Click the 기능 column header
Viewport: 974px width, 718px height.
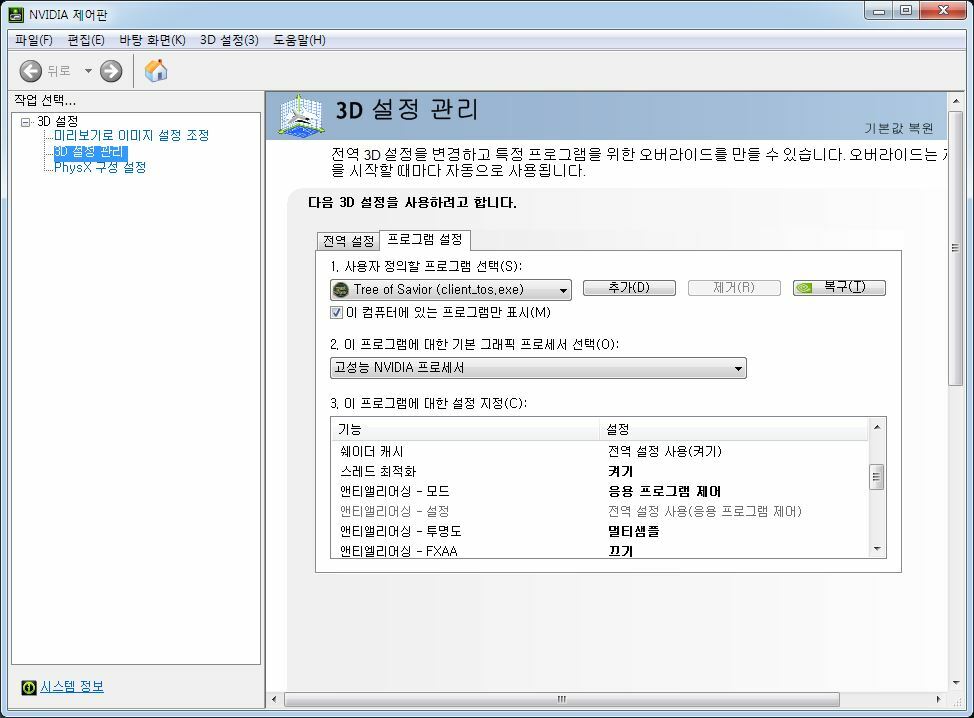pos(465,429)
